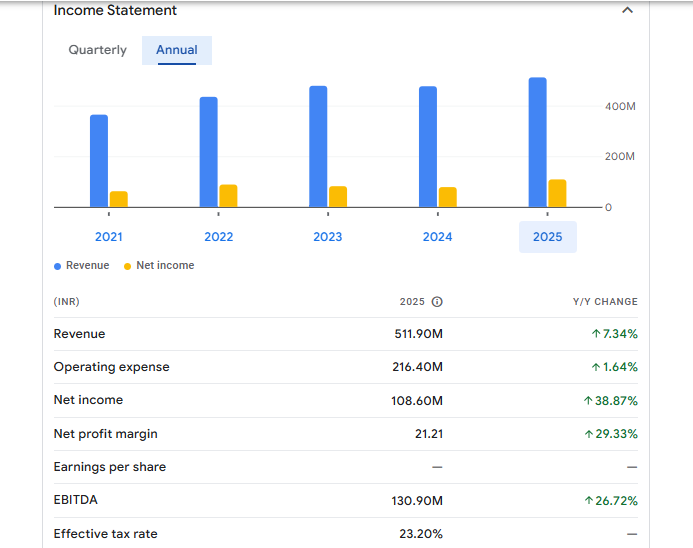693x548 pixels.
Task: Click the 23.20% effective tax rate value
Action: [421, 534]
